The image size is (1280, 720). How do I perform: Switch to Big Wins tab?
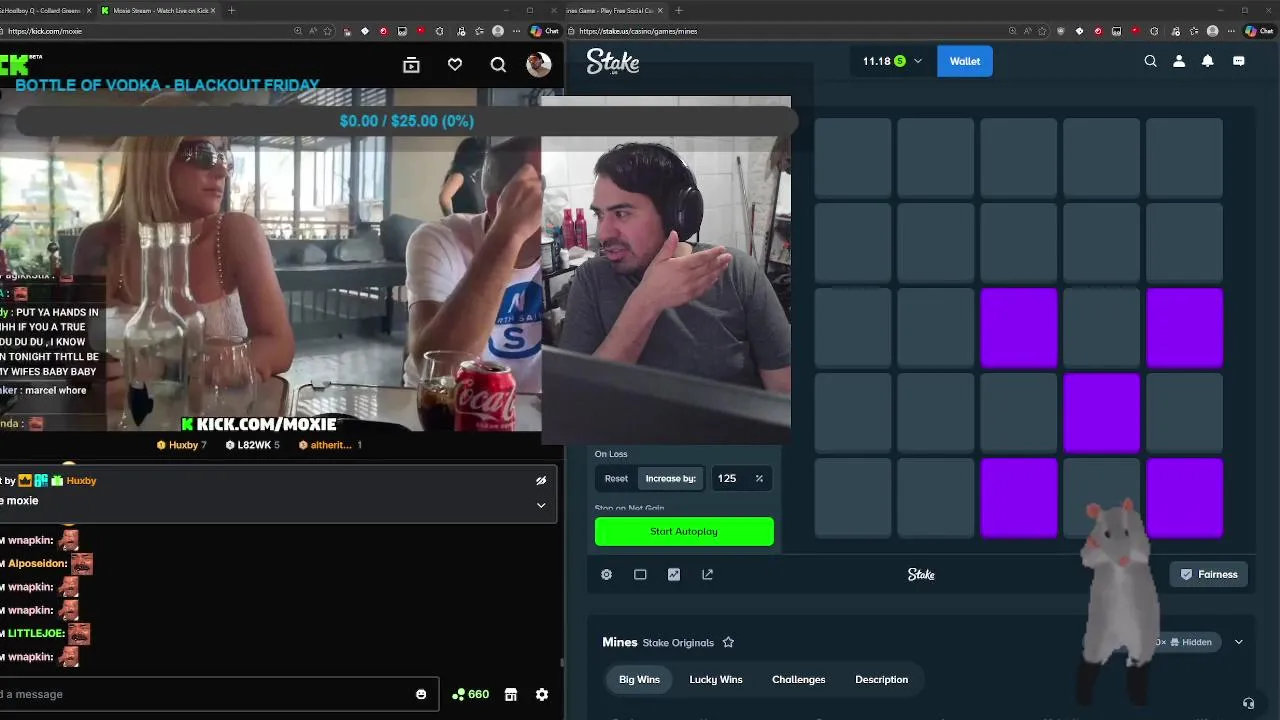639,680
